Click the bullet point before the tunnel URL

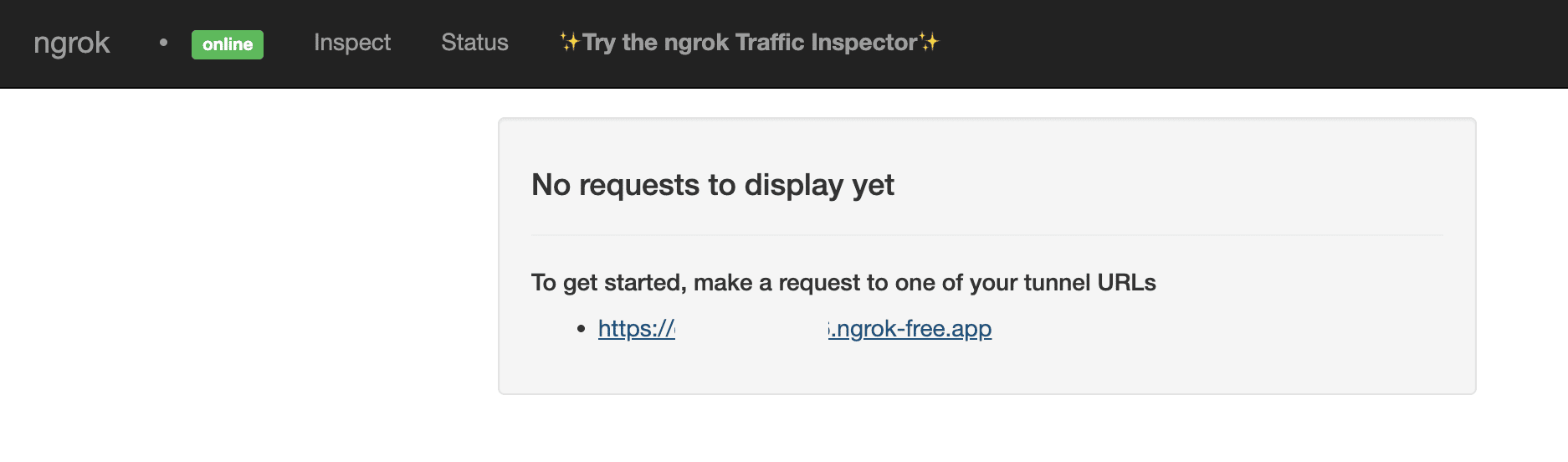[x=581, y=330]
